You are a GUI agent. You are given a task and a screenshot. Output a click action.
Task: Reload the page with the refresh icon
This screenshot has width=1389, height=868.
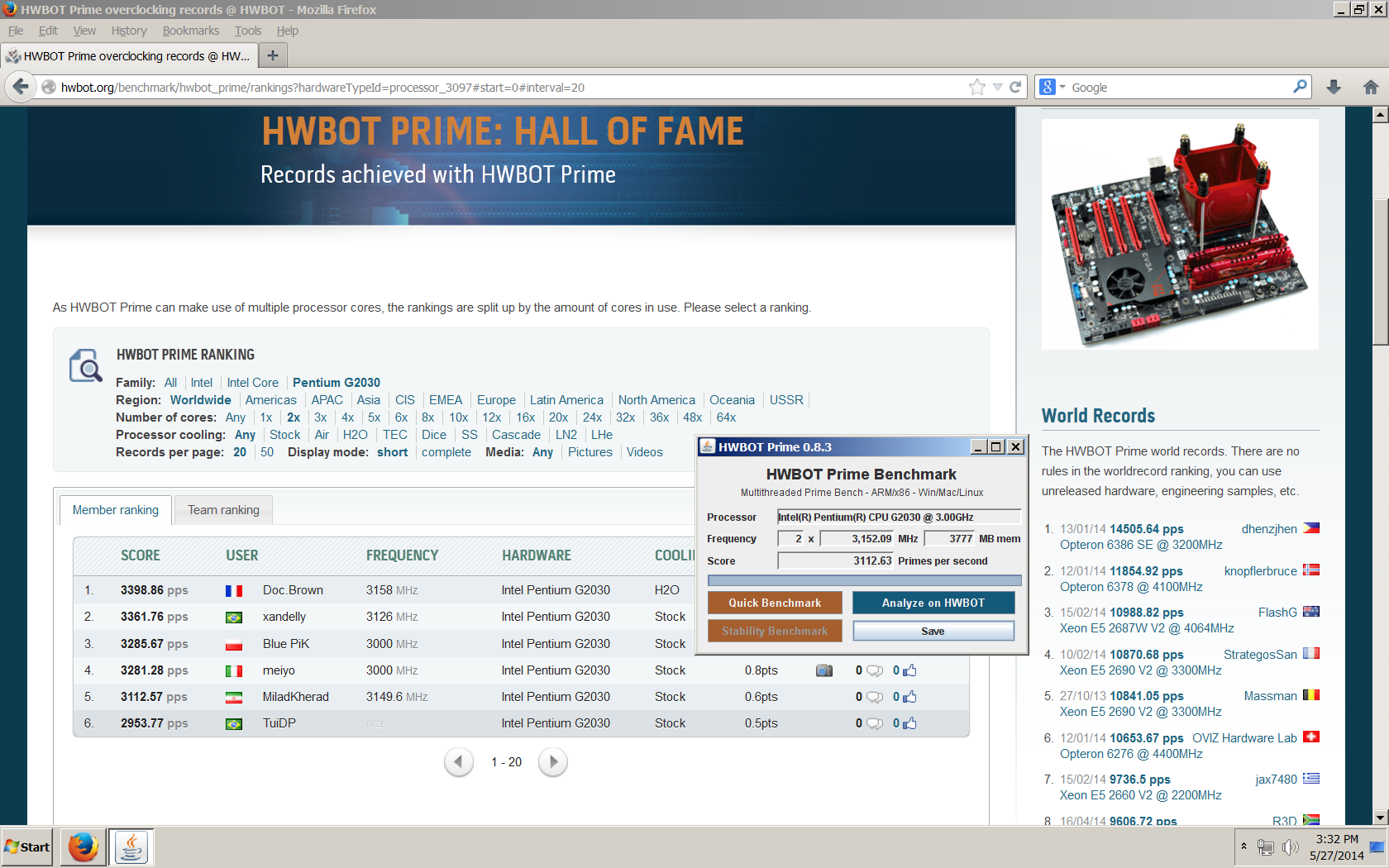pos(1015,87)
